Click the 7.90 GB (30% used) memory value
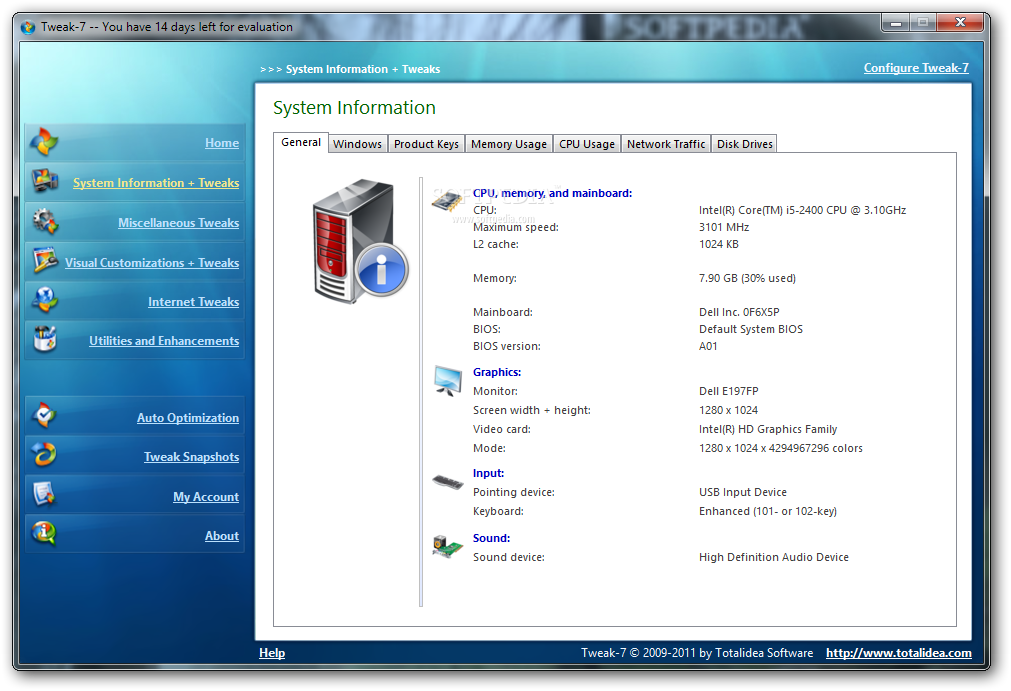Viewport: 1011px width, 691px height. [747, 278]
